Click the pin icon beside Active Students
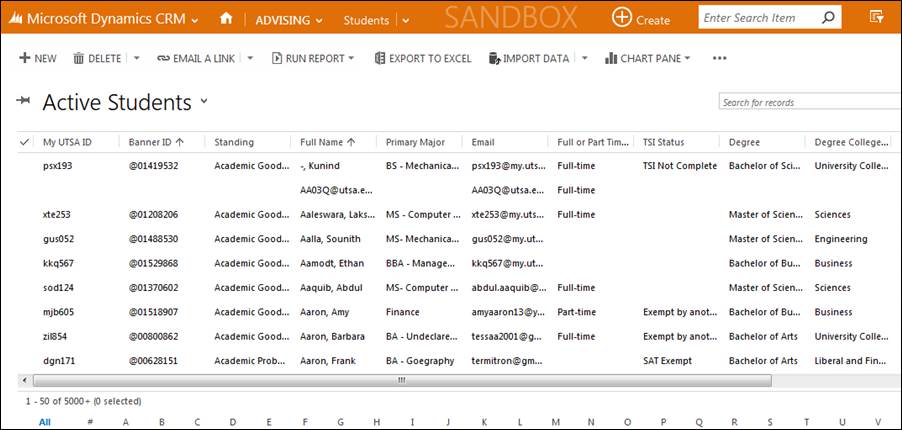 pos(23,102)
